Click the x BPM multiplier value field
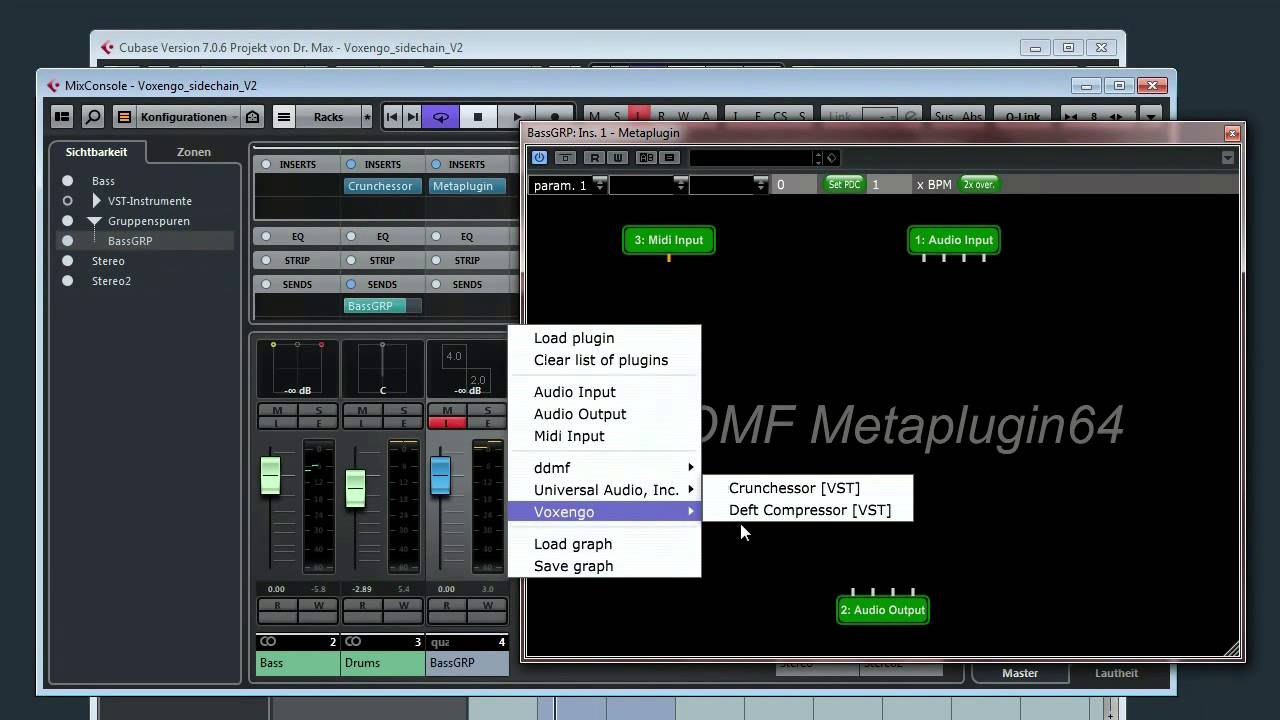The width and height of the screenshot is (1280, 720). pos(889,185)
